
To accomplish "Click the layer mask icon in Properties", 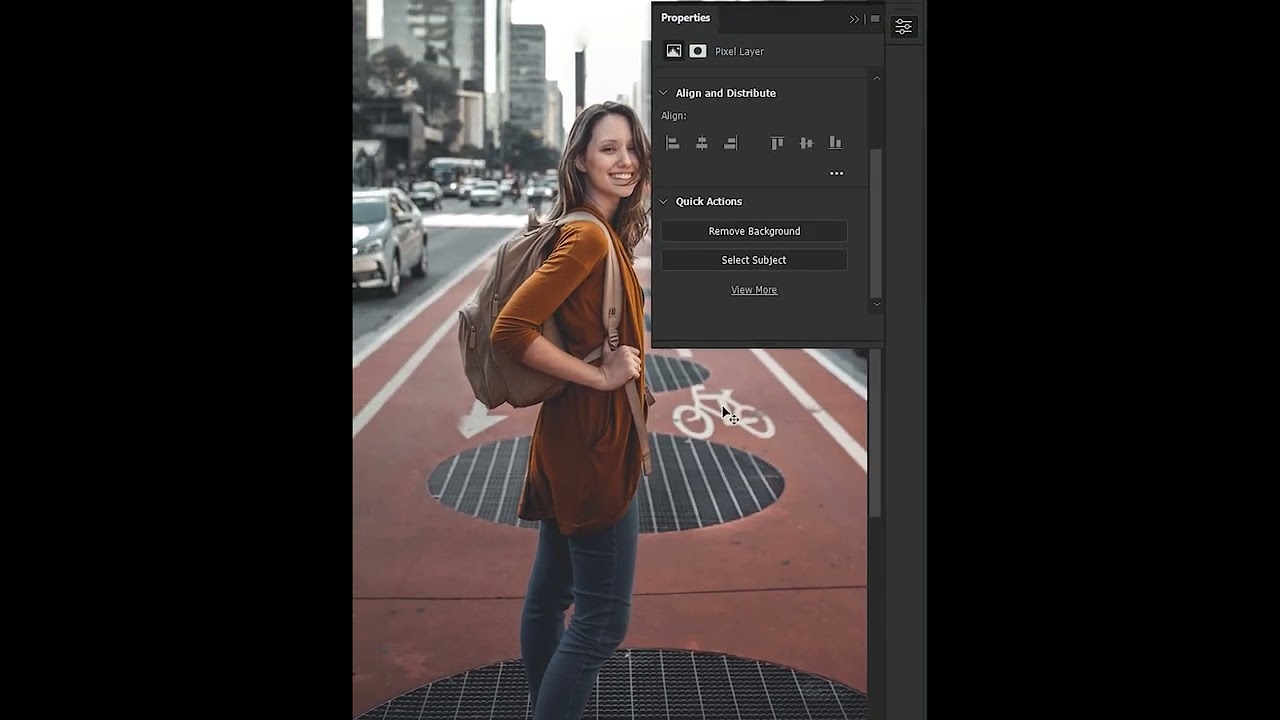I will (x=698, y=51).
